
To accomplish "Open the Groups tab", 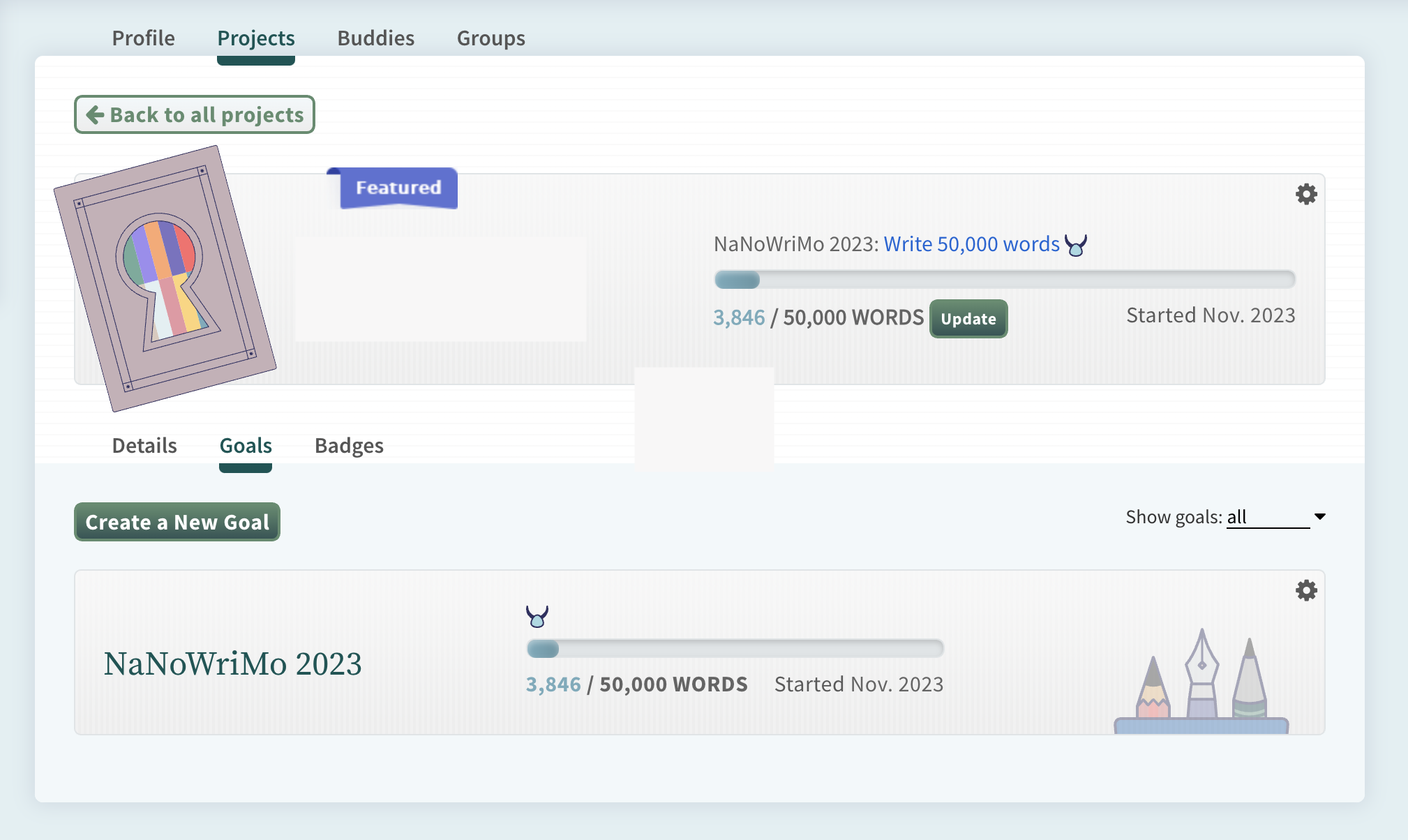I will (491, 38).
